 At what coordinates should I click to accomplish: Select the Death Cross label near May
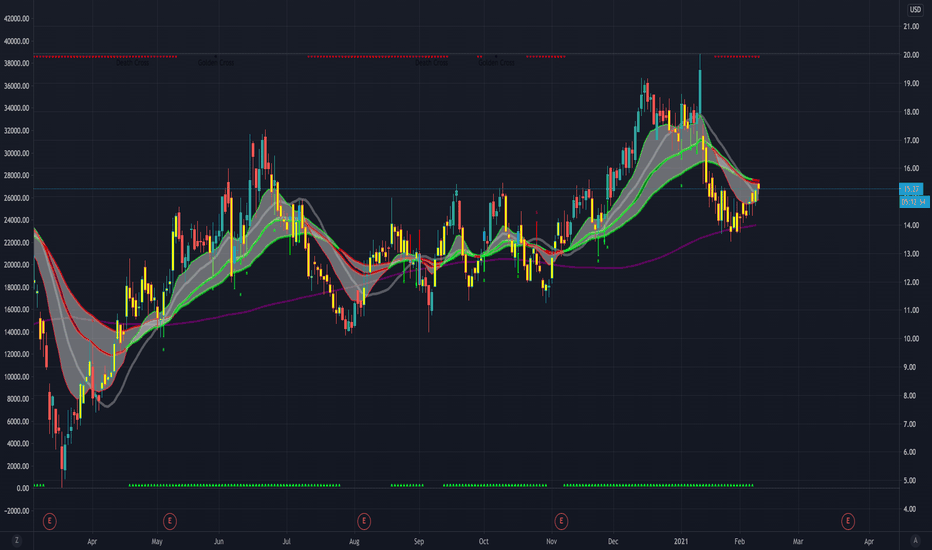132,62
